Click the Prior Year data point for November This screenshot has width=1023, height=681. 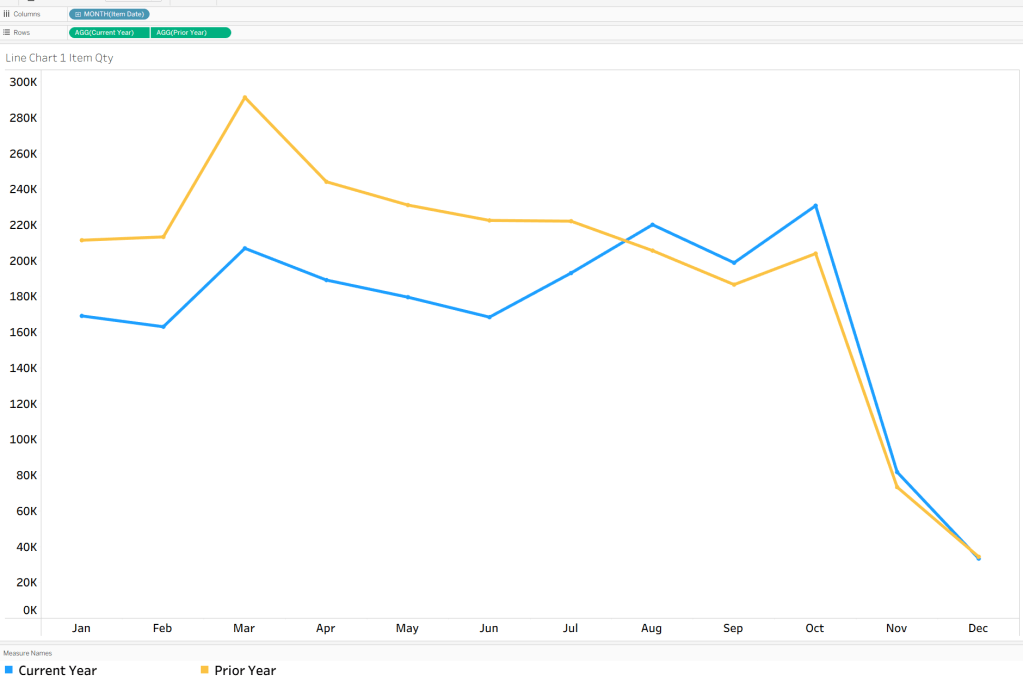tap(897, 487)
